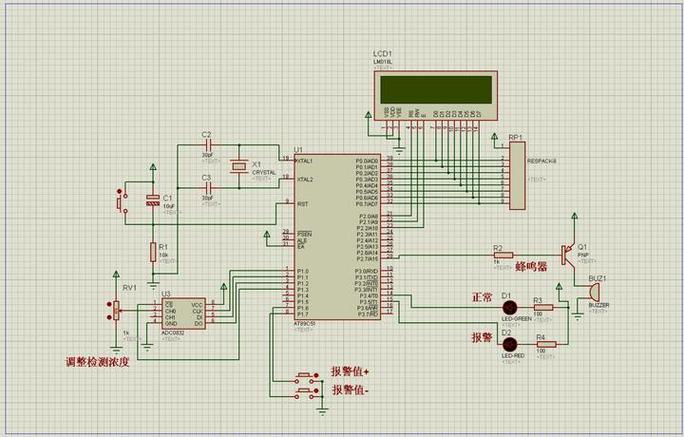Select resistor R4 next to red LED

click(546, 345)
